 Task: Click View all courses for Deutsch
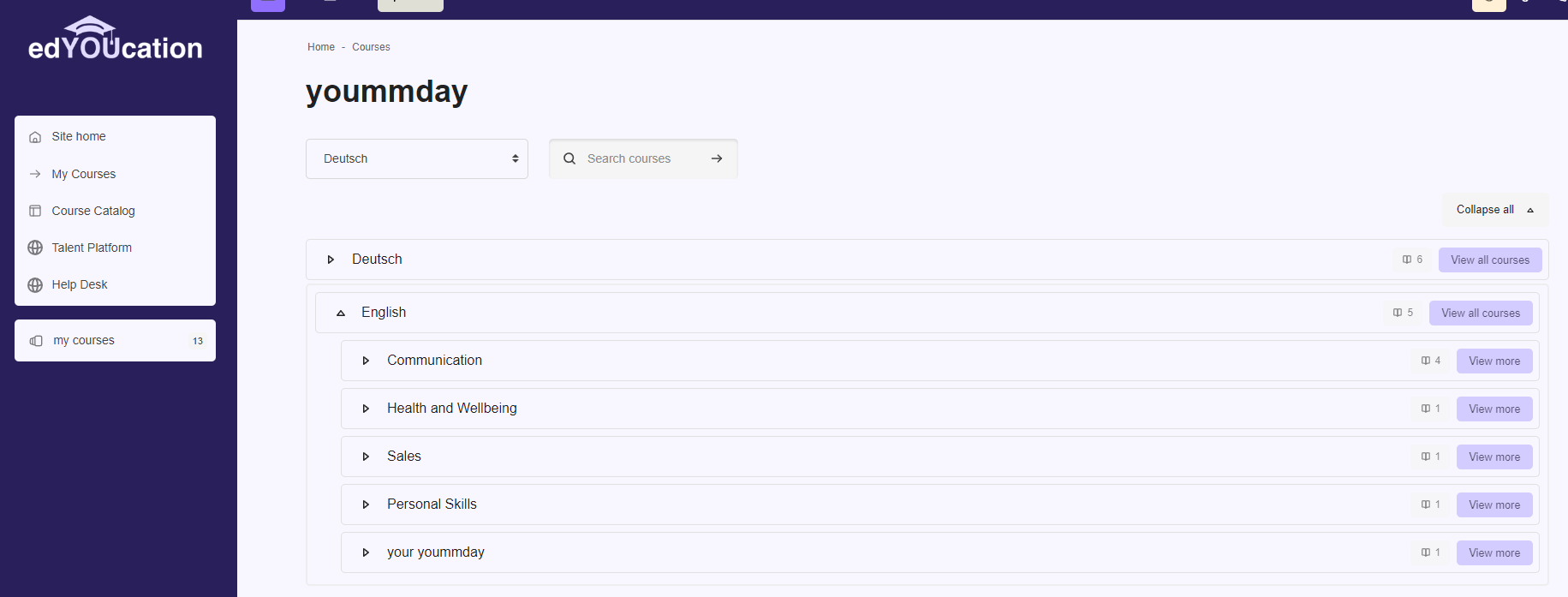coord(1490,260)
